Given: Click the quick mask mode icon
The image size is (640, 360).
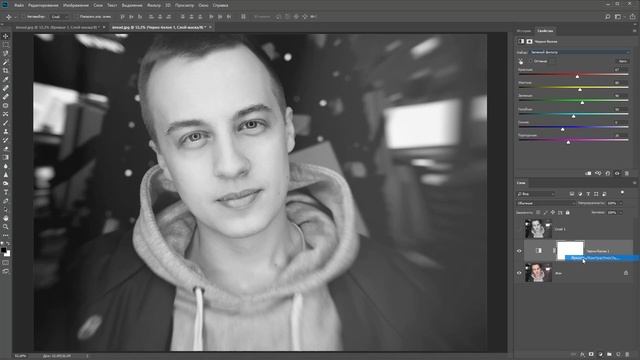Looking at the screenshot, I should 6,263.
